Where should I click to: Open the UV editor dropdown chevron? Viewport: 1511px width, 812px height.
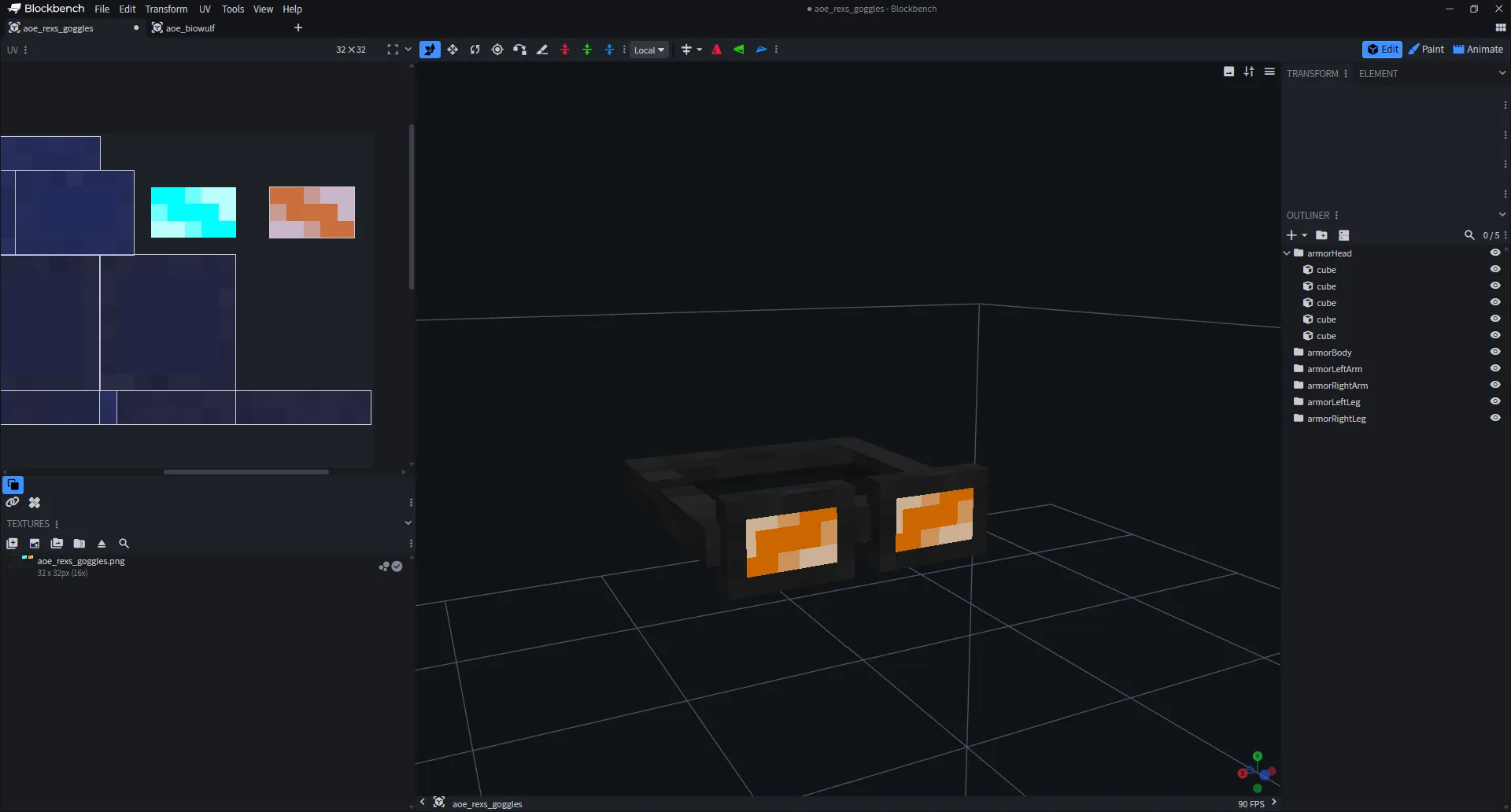408,50
